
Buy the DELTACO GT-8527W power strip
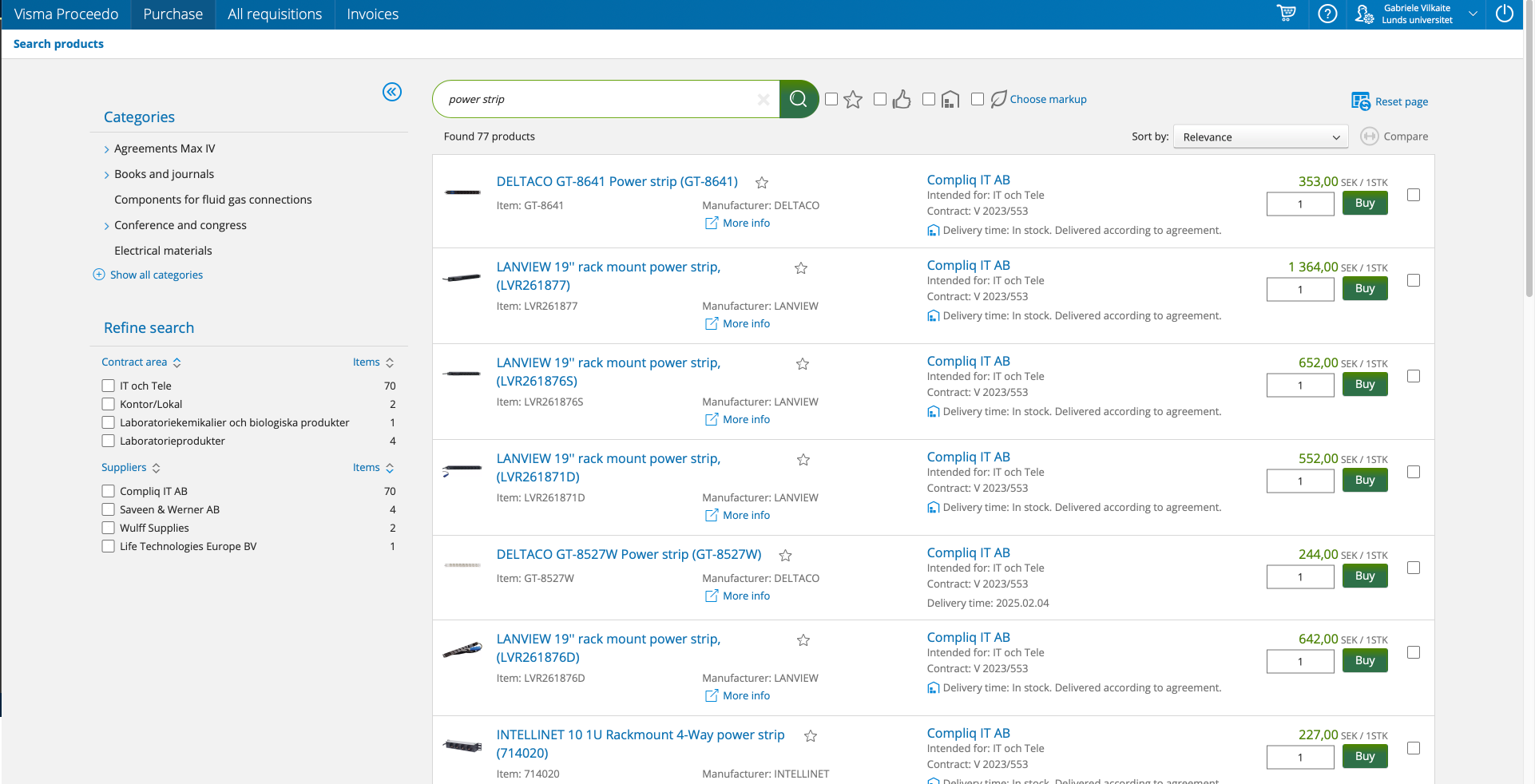tap(1364, 576)
